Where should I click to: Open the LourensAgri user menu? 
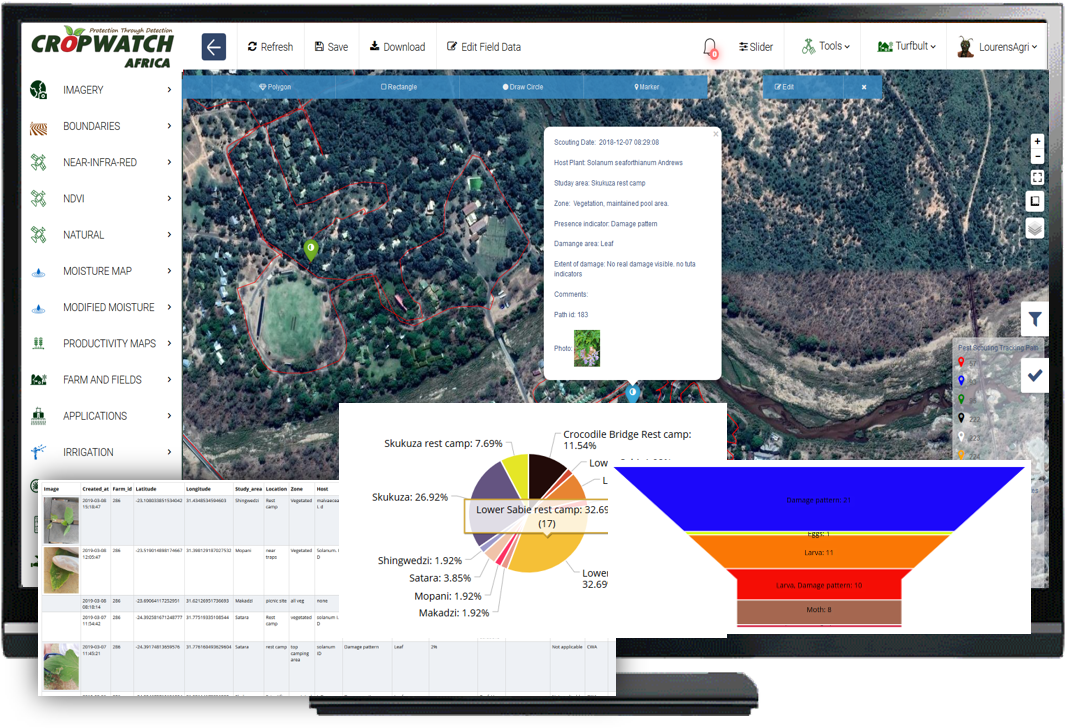pyautogui.click(x=997, y=46)
